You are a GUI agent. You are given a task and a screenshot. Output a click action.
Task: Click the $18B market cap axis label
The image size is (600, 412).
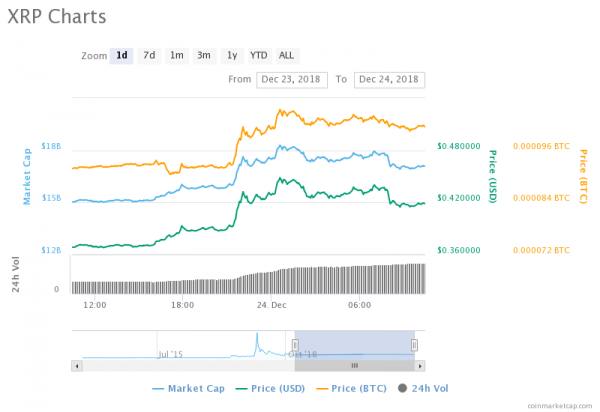(x=51, y=146)
